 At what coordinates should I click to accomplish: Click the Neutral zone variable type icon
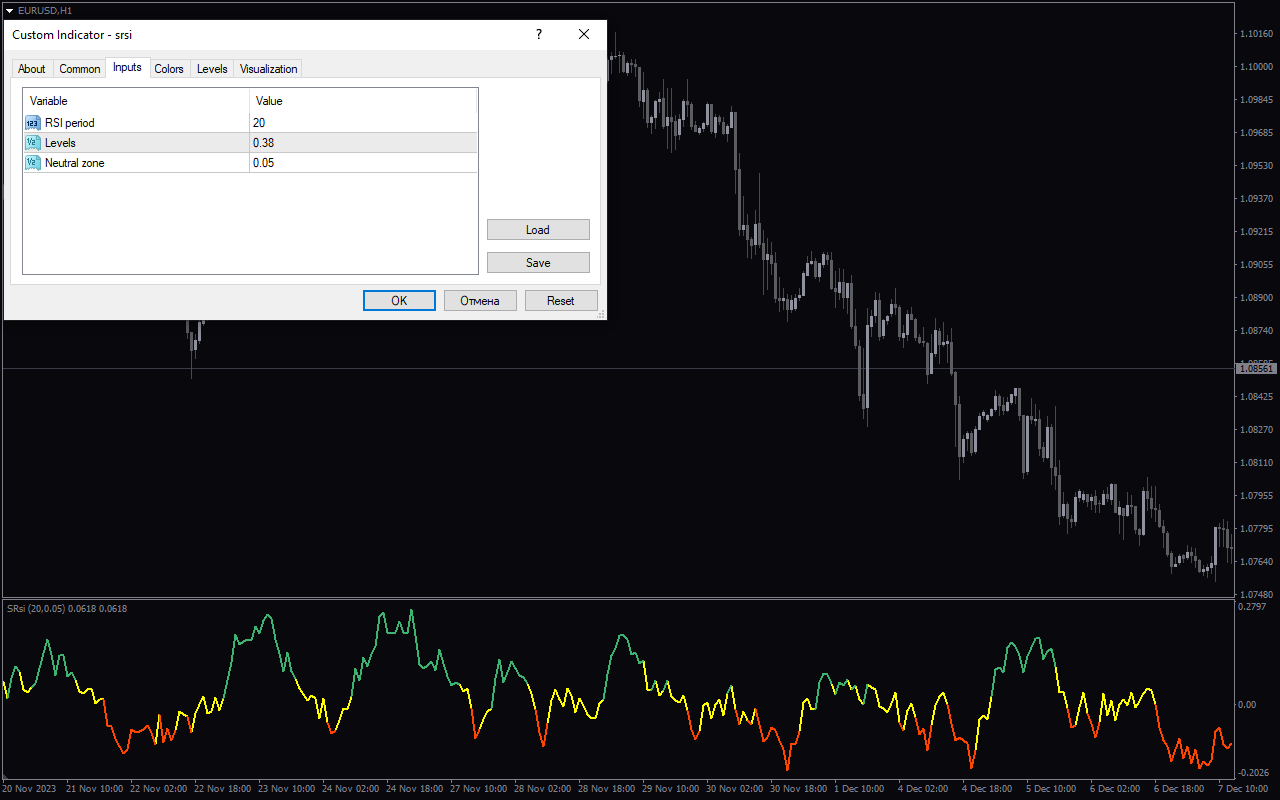point(33,163)
